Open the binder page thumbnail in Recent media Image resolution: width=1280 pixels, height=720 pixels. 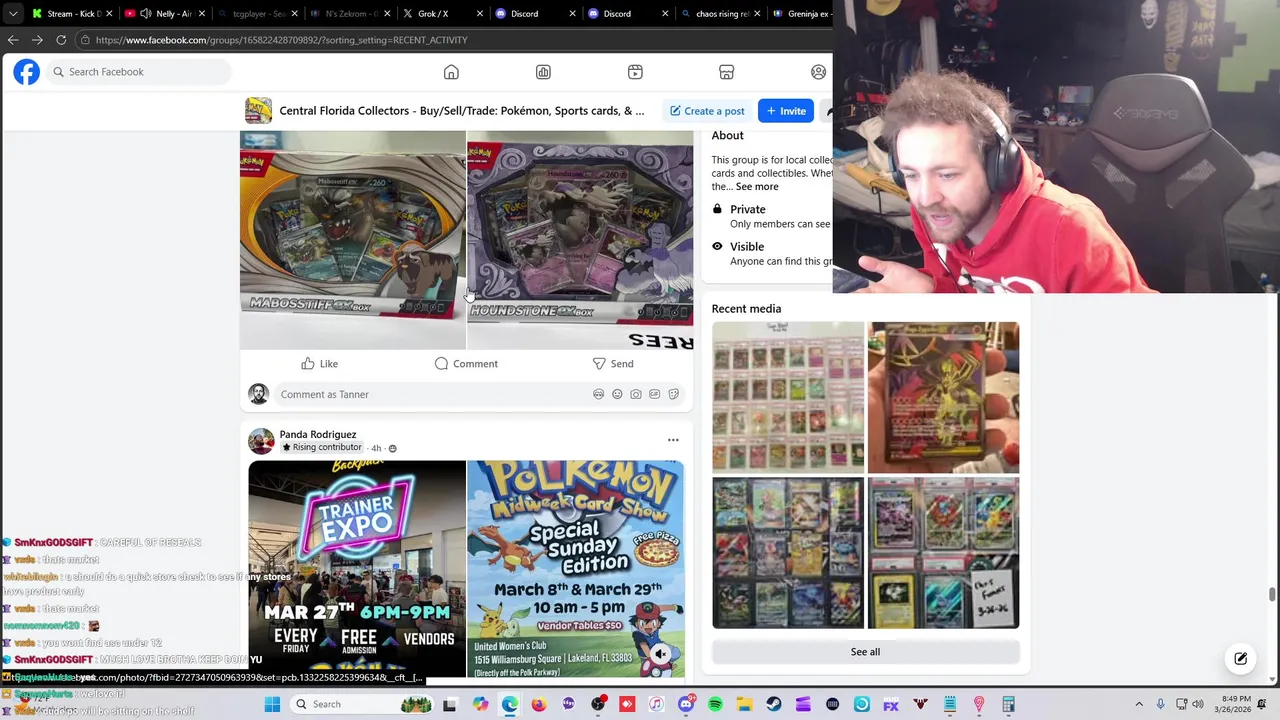(x=788, y=397)
